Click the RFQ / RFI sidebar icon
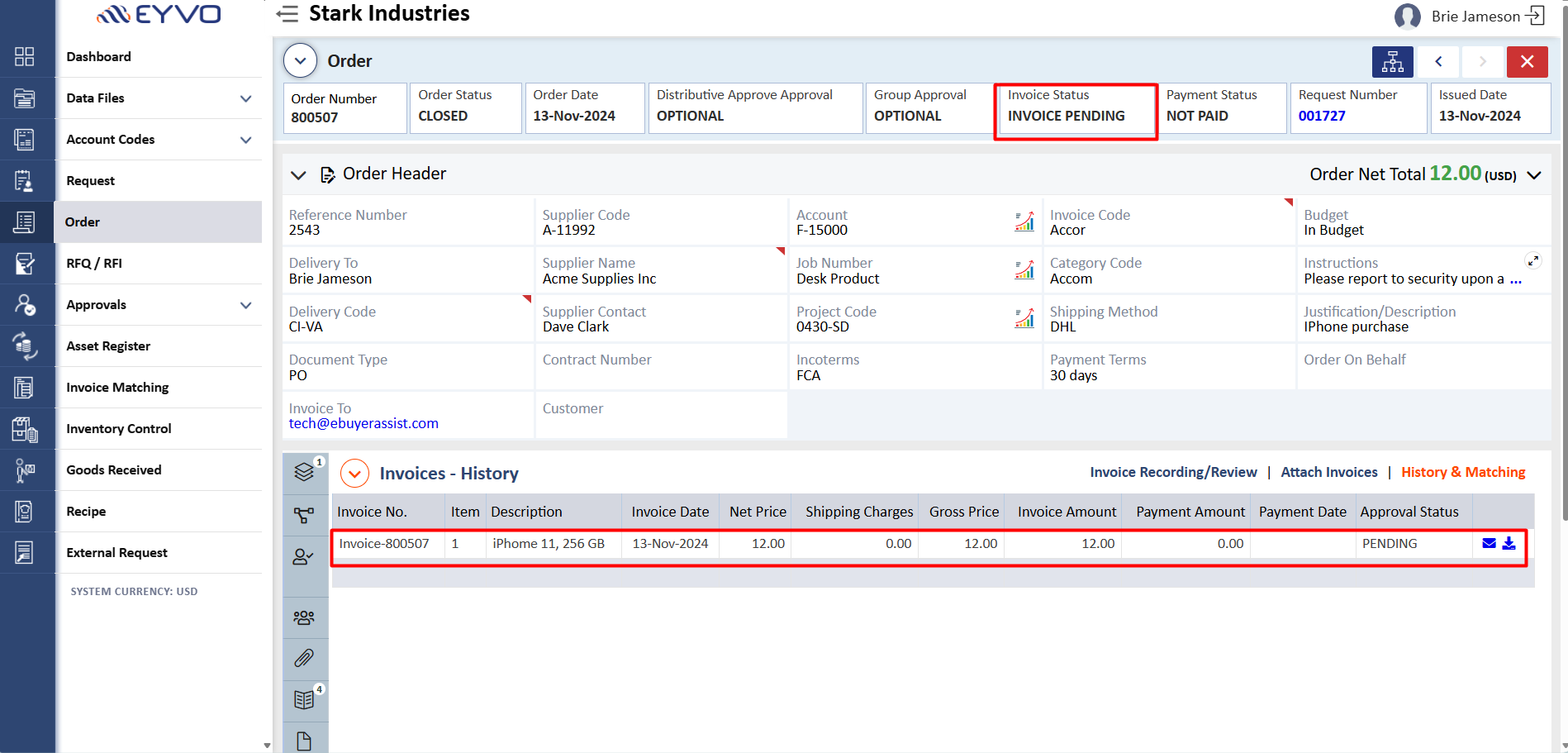 coord(25,263)
